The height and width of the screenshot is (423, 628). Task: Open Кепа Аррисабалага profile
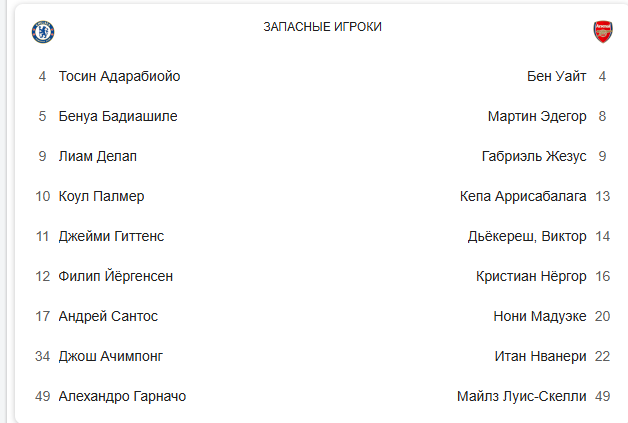(x=523, y=196)
